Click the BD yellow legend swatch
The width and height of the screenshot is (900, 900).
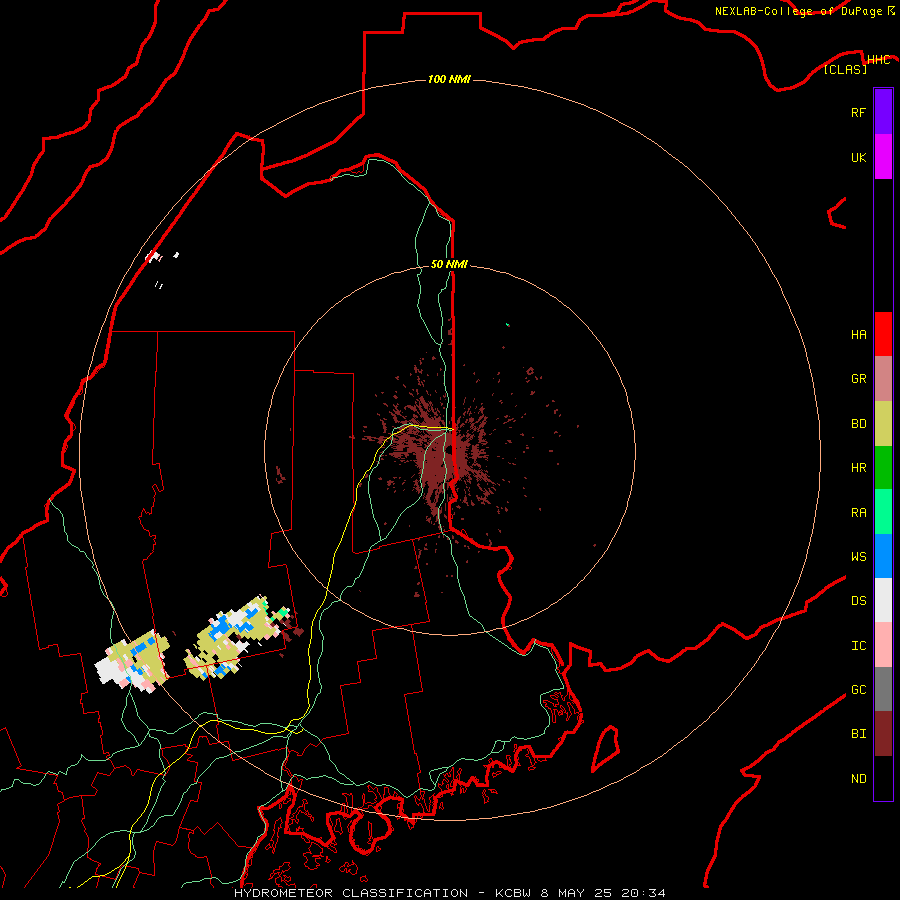point(883,423)
